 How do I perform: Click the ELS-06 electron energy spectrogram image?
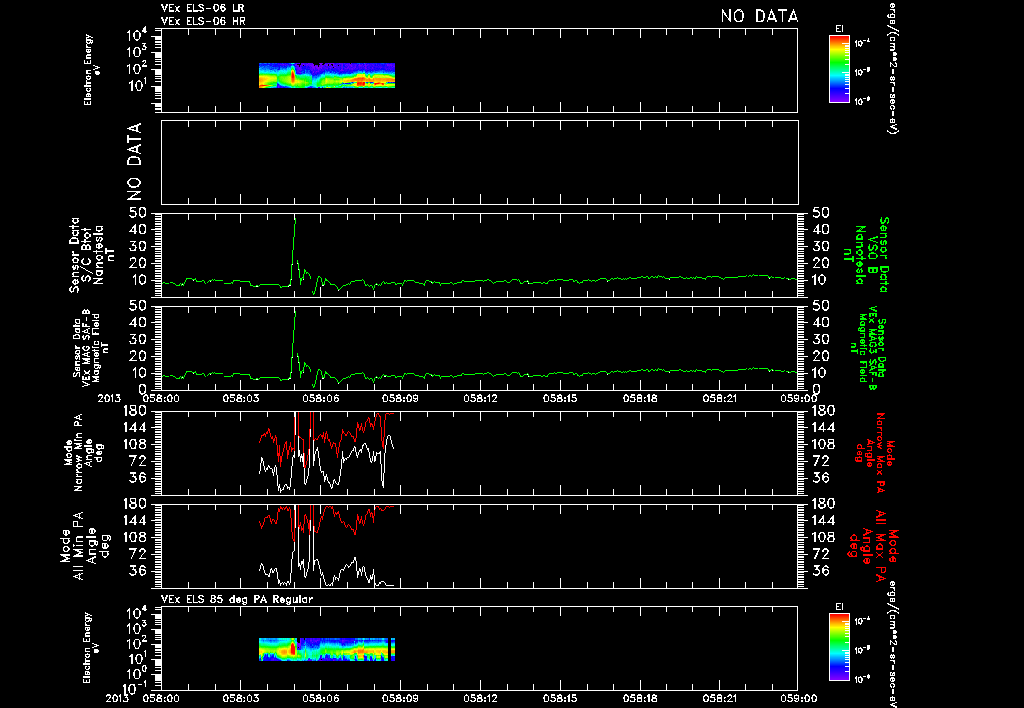click(x=327, y=75)
